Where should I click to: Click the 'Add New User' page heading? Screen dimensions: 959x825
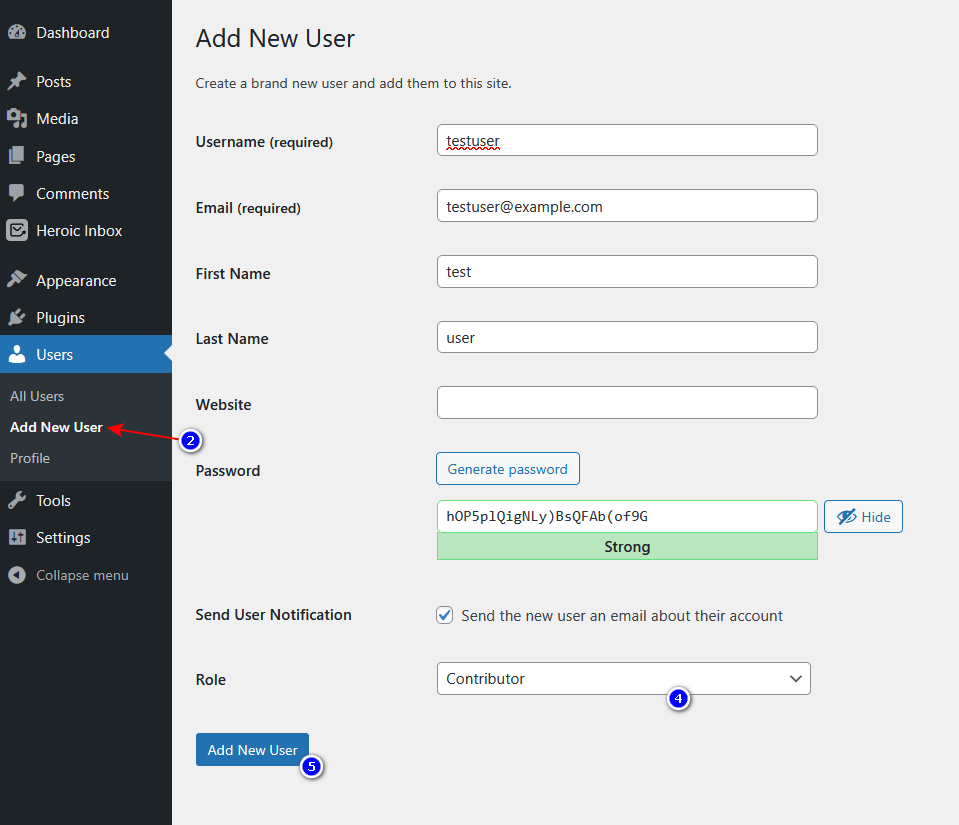pos(275,38)
